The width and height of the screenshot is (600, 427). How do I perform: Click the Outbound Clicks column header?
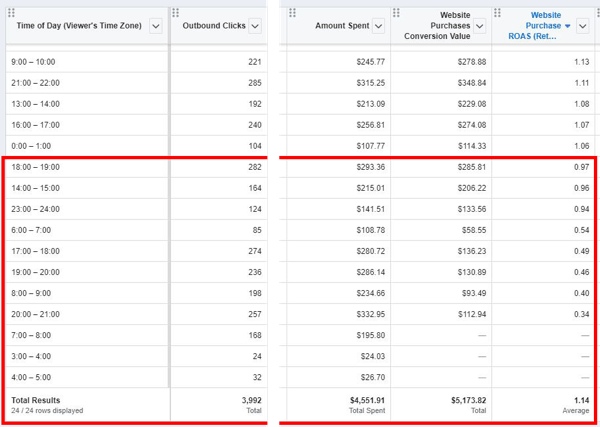click(x=214, y=26)
